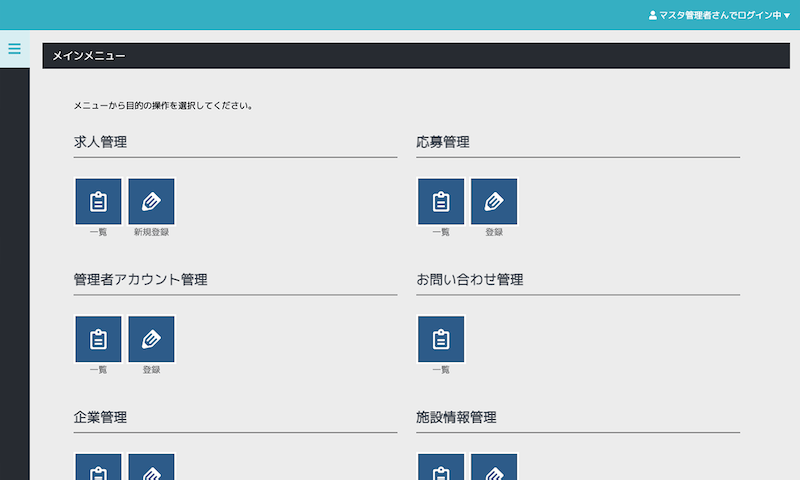Click the 一覧 text label under 求人管理
The height and width of the screenshot is (480, 800).
point(98,232)
